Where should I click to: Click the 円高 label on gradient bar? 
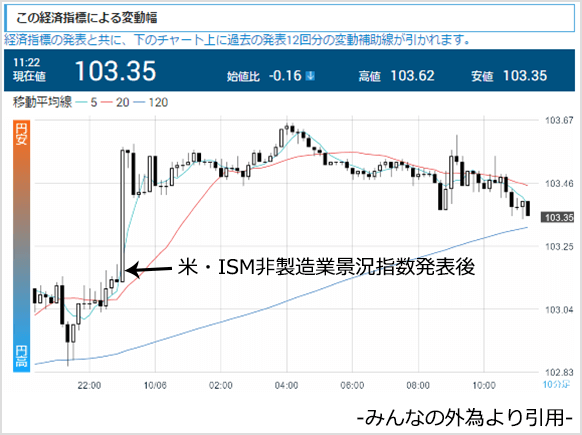coord(22,356)
